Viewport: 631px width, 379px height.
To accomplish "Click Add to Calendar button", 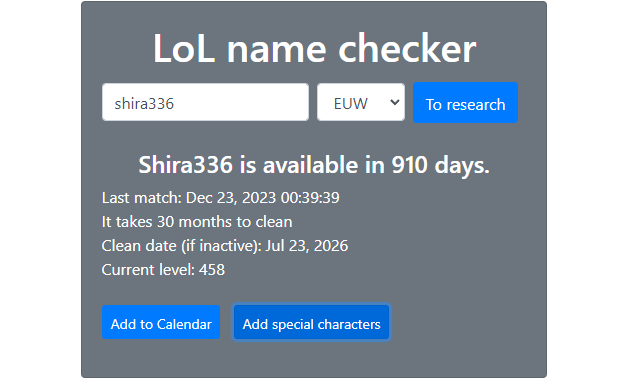I will 161,322.
